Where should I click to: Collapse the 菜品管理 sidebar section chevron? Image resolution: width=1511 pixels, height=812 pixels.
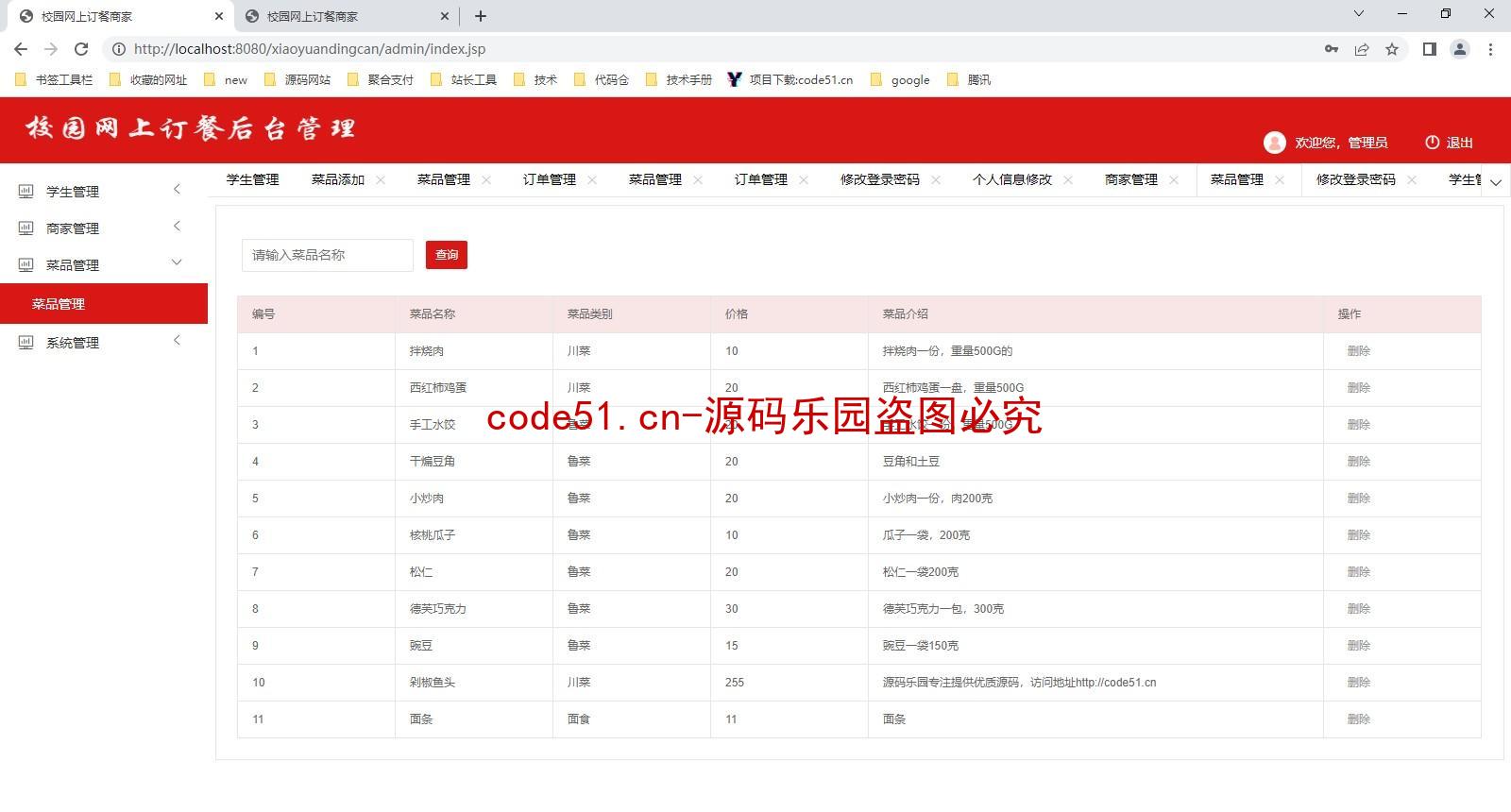click(177, 262)
